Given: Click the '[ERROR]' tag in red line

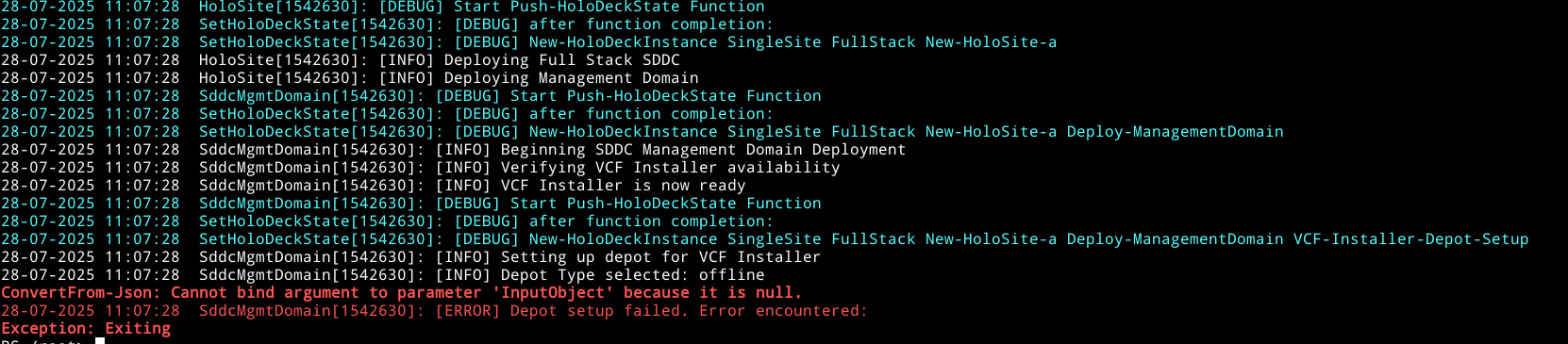Looking at the screenshot, I should [x=467, y=311].
